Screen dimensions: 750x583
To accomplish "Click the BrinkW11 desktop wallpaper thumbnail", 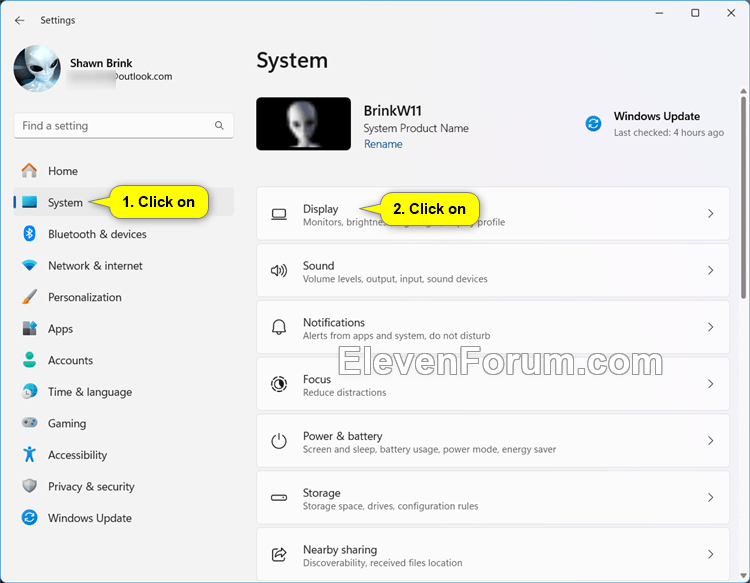I will pyautogui.click(x=303, y=124).
